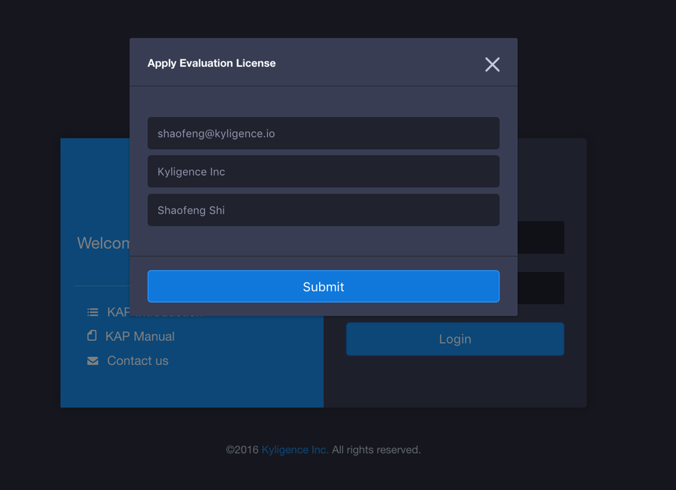
Task: Click the partially hidden Welcome heading
Action: pyautogui.click(x=102, y=243)
